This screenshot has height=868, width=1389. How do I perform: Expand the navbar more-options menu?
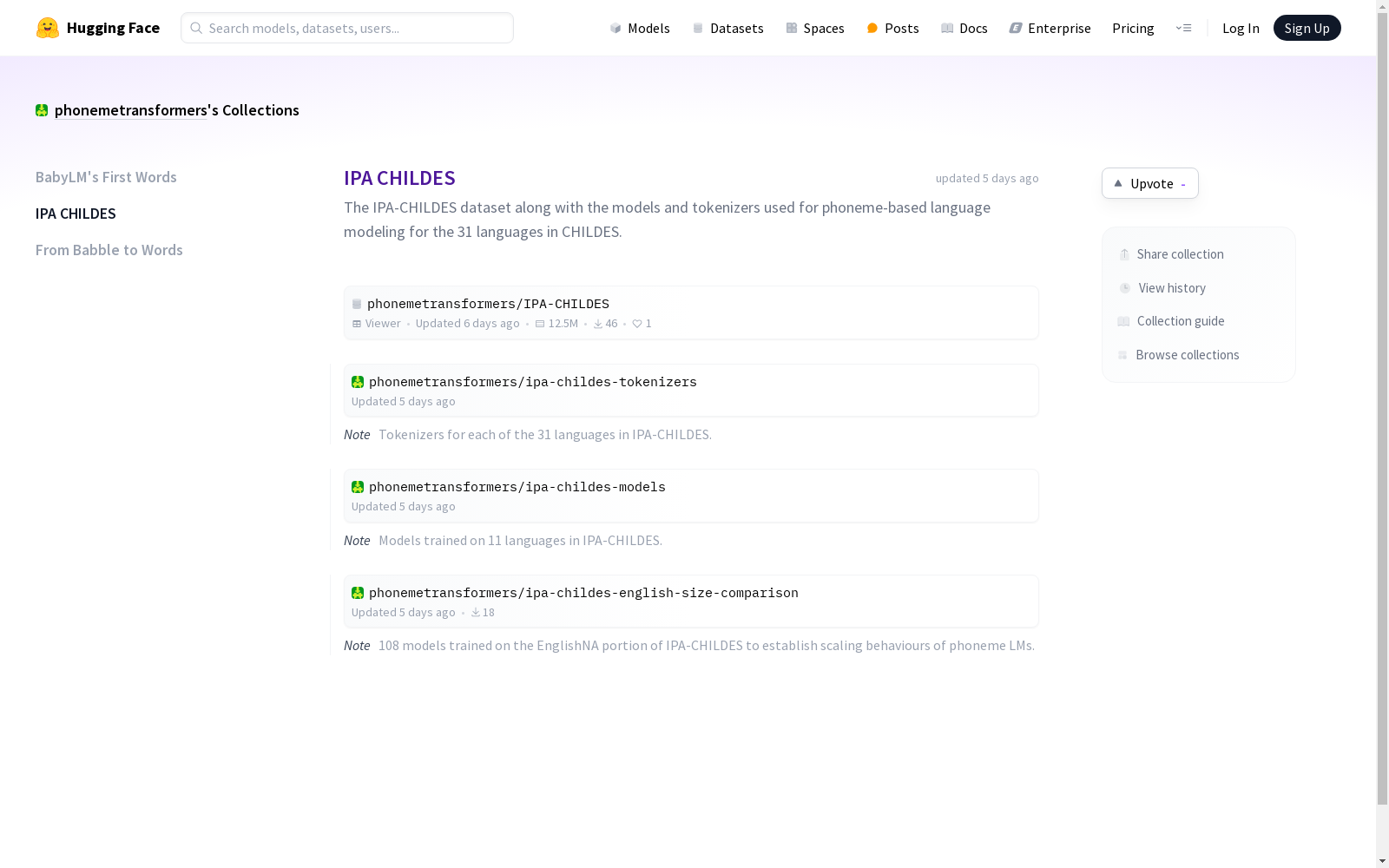point(1183,28)
